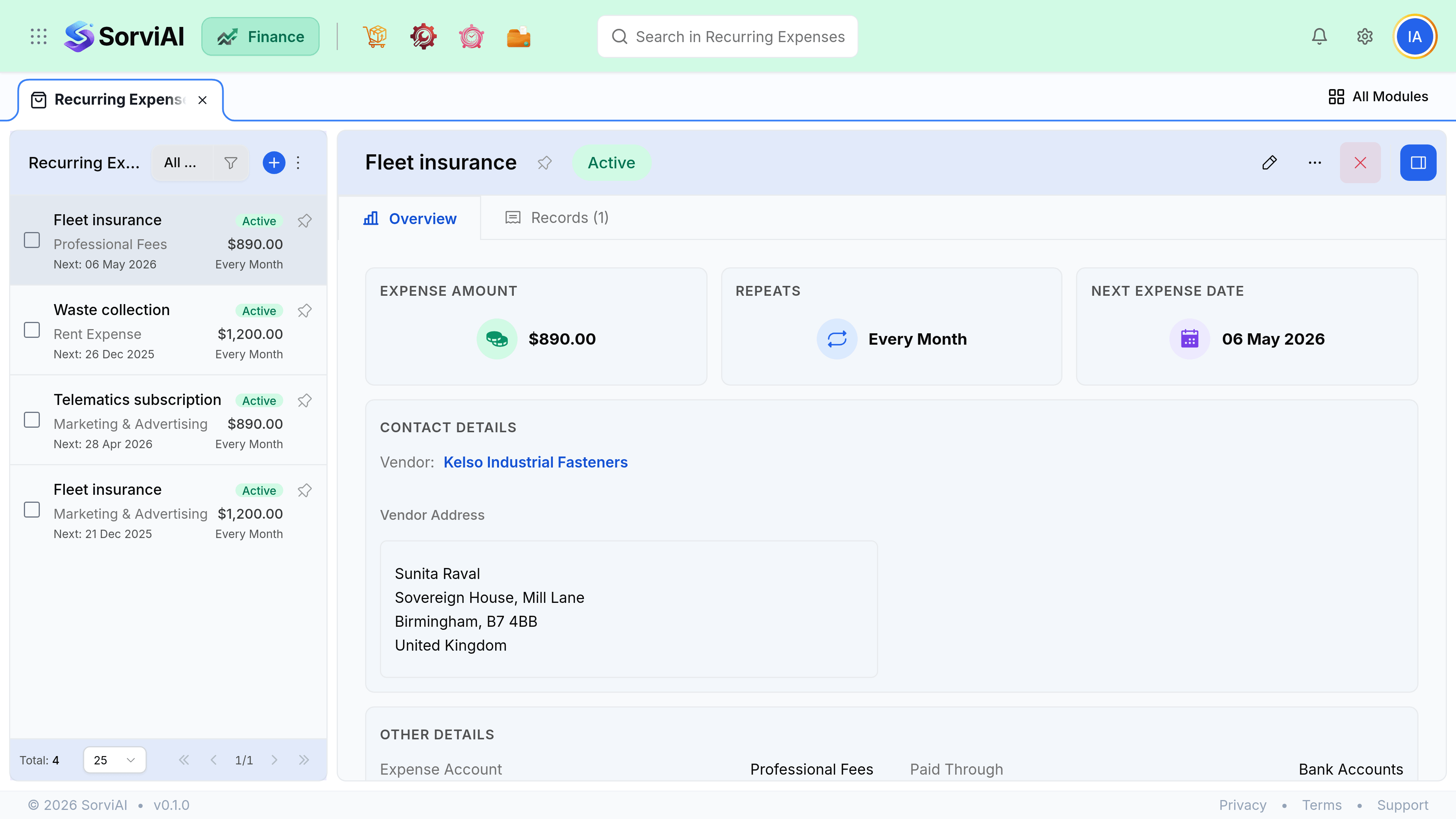Image resolution: width=1456 pixels, height=819 pixels.
Task: Pin the Waste collection row
Action: point(304,311)
